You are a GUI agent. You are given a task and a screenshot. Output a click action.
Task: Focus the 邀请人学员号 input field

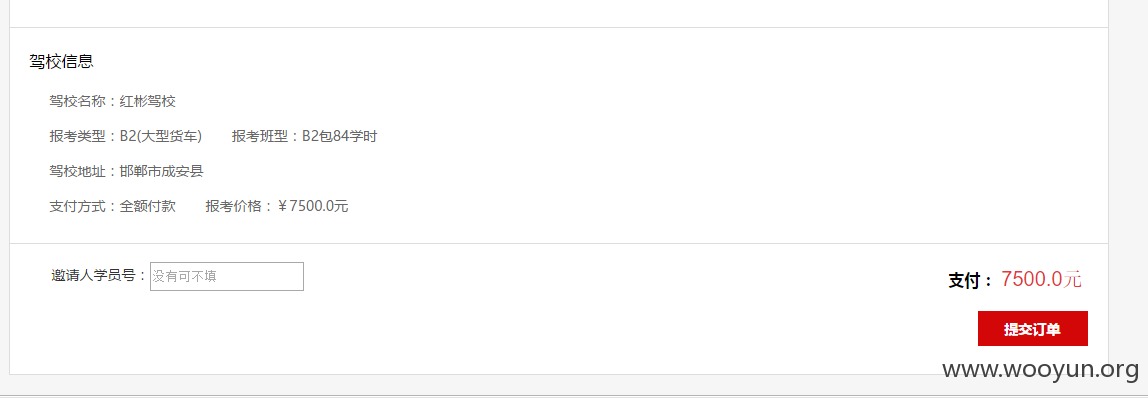(x=227, y=277)
